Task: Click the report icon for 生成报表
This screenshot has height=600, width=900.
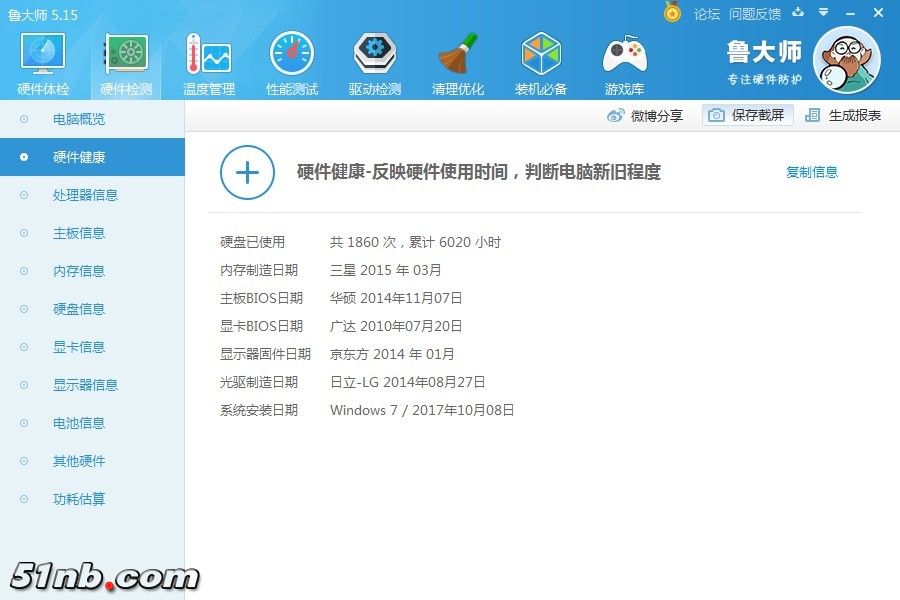Action: click(812, 115)
